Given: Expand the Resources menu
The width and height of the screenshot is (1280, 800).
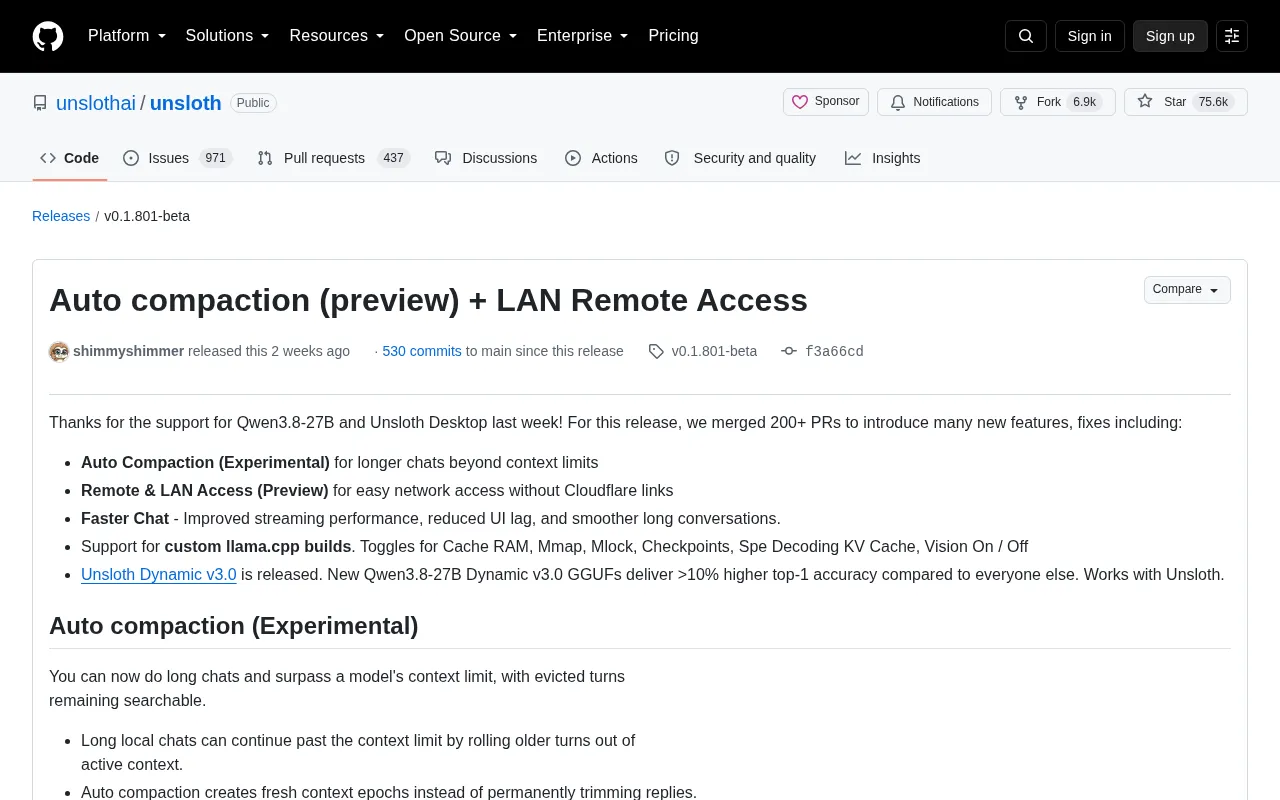Looking at the screenshot, I should (337, 36).
